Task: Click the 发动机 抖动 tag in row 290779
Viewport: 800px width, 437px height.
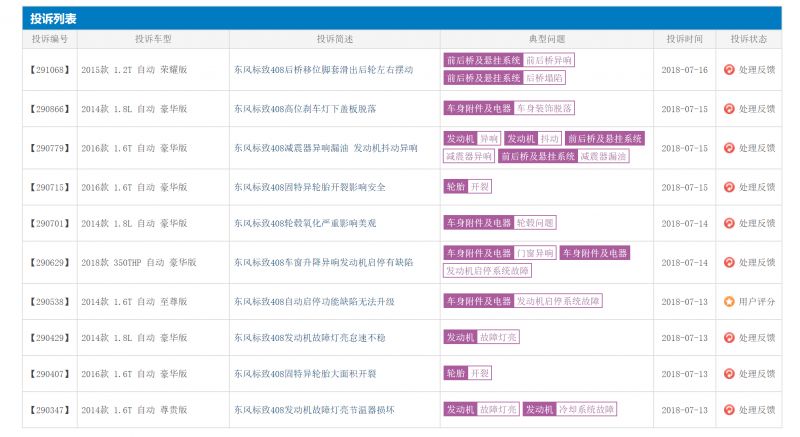Action: [x=533, y=139]
